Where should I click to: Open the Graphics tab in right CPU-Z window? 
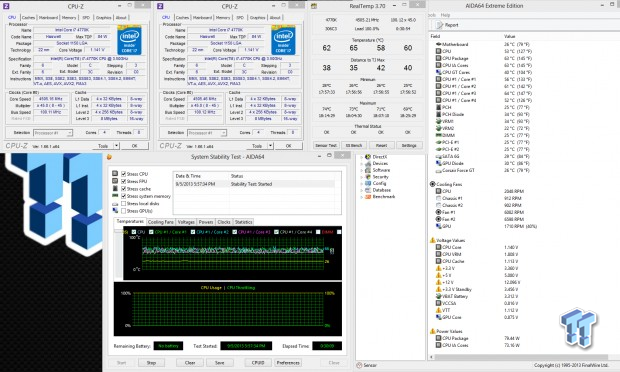pyautogui.click(x=257, y=17)
